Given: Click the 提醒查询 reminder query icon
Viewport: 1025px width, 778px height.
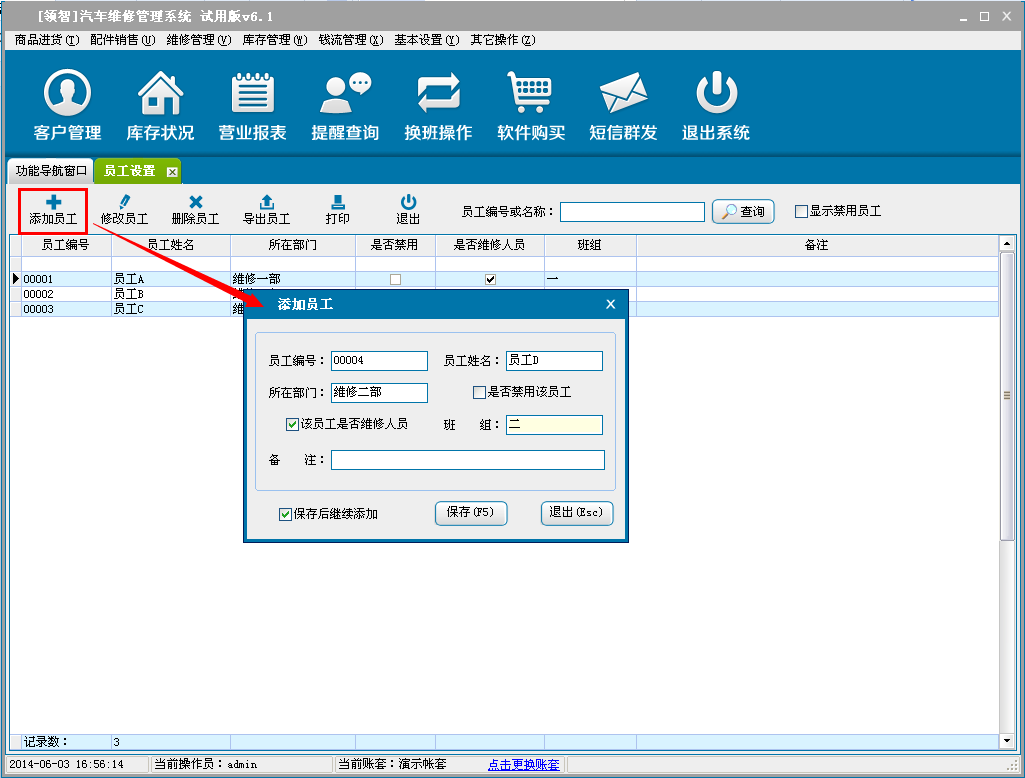Looking at the screenshot, I should point(345,106).
